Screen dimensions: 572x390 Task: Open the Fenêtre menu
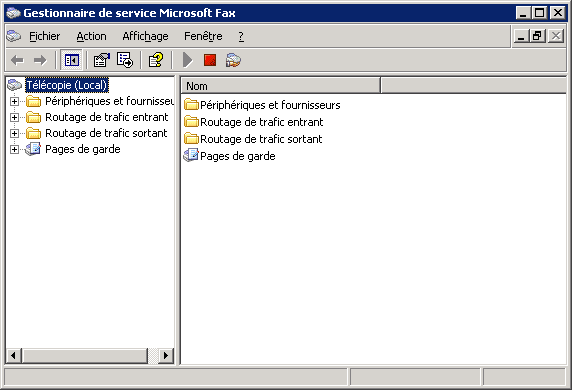(203, 36)
